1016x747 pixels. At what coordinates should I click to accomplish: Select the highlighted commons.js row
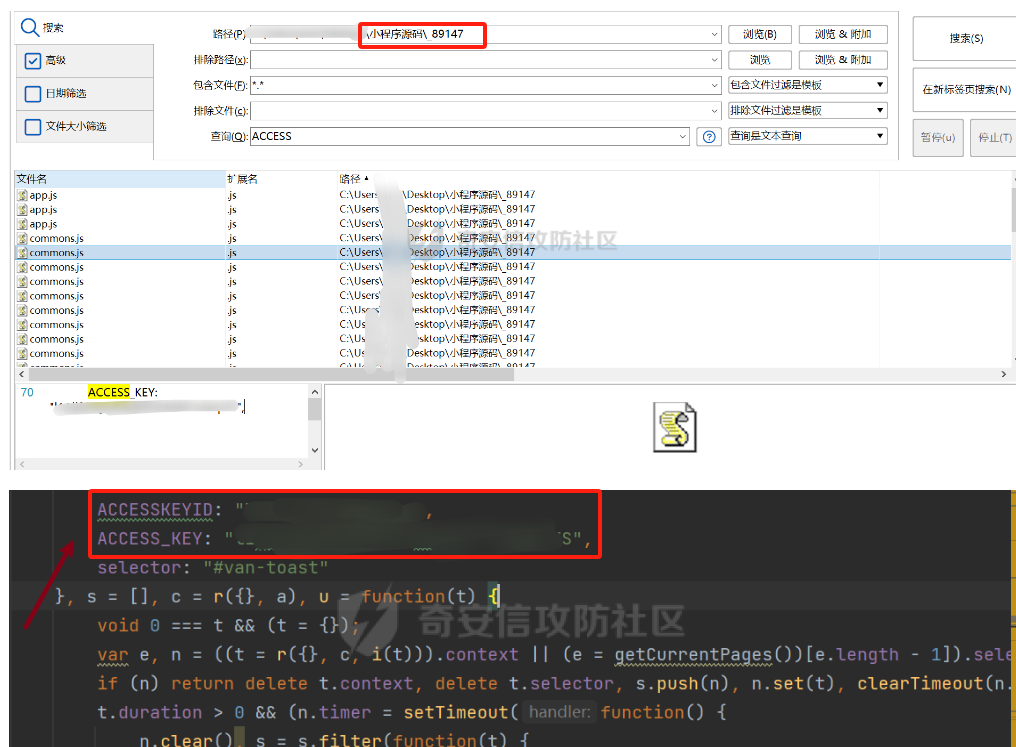[512, 252]
